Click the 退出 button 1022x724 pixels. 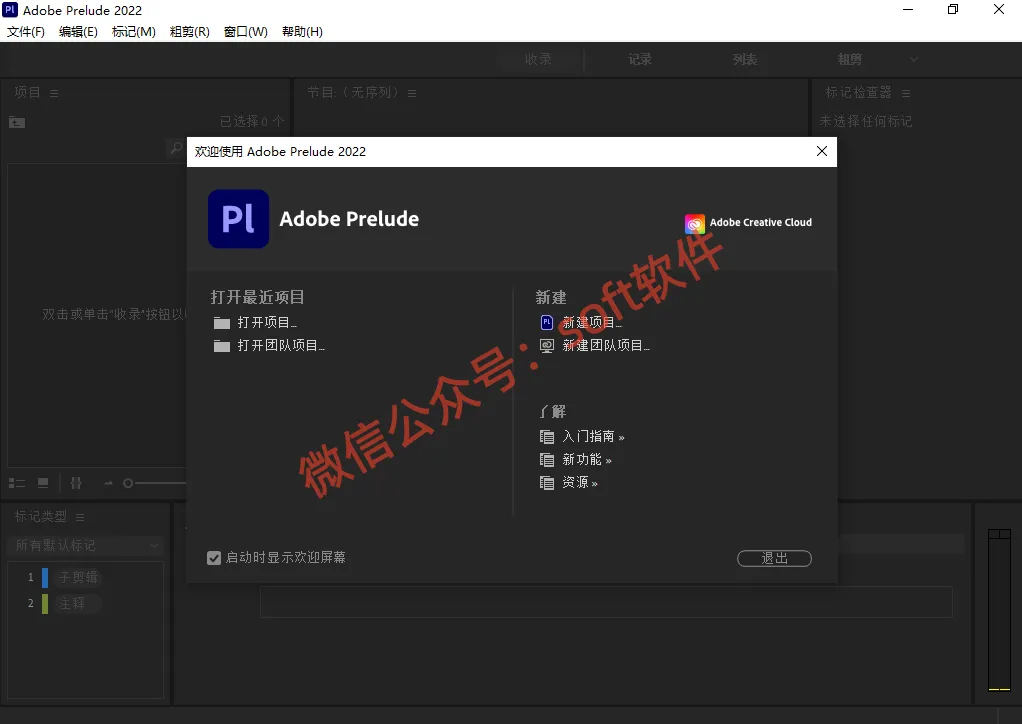click(x=774, y=558)
